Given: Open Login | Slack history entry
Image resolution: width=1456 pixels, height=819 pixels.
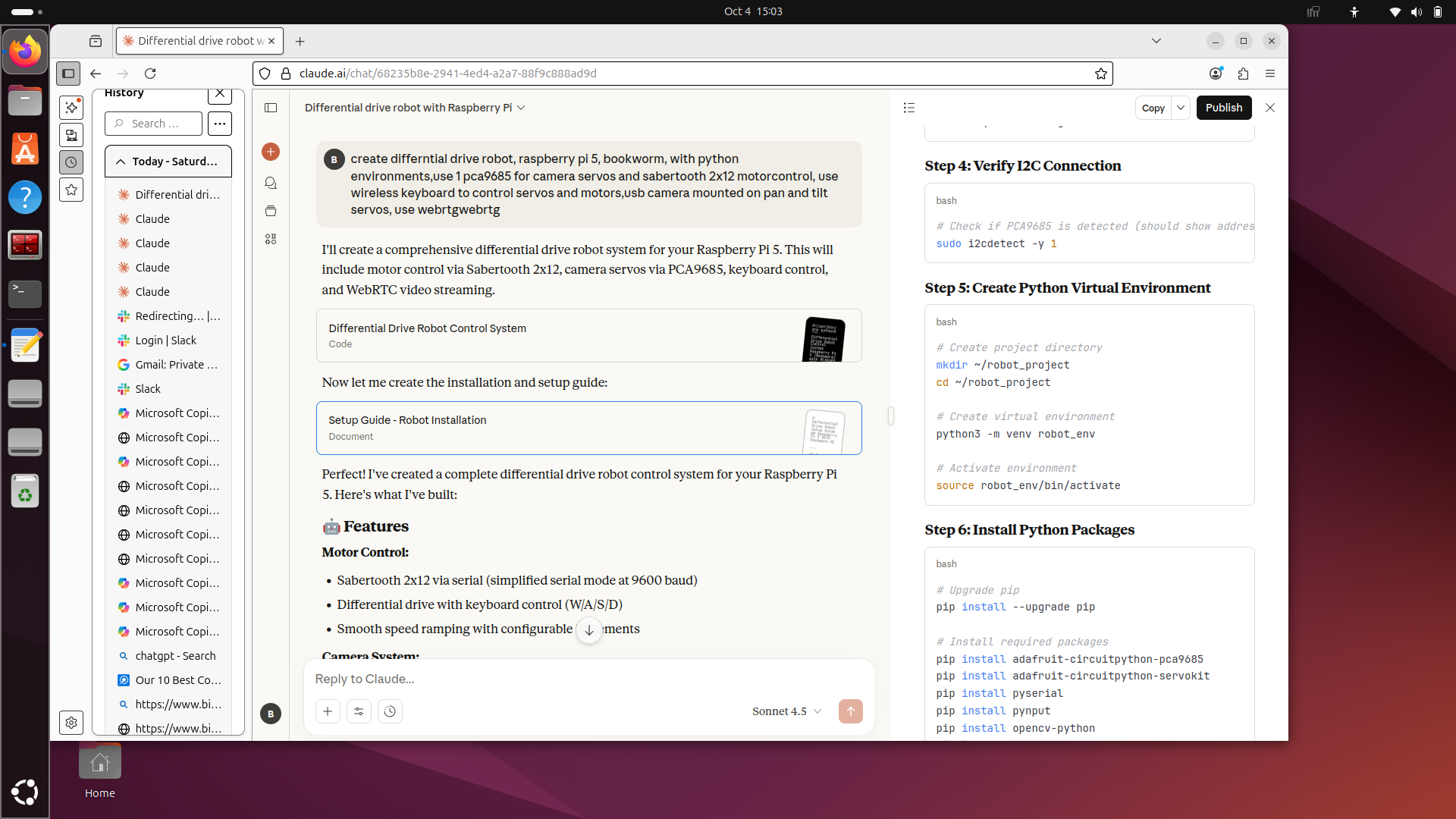Looking at the screenshot, I should (165, 340).
